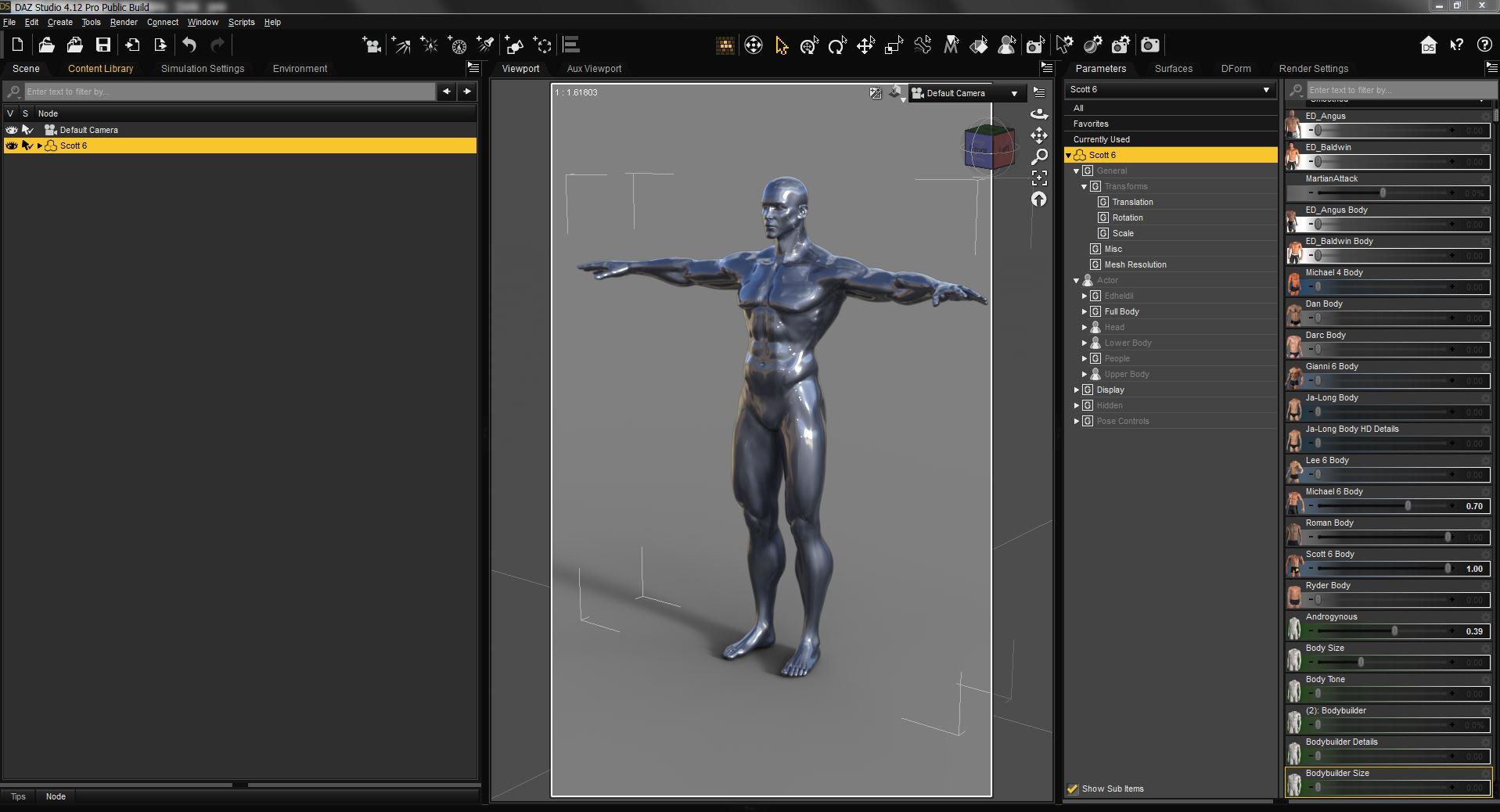Hide the Default Camera using eye icon
This screenshot has width=1500, height=812.
11,130
